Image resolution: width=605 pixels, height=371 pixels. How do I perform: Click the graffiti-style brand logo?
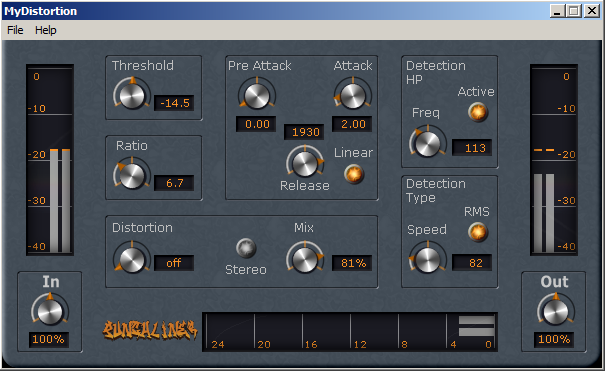click(x=150, y=329)
